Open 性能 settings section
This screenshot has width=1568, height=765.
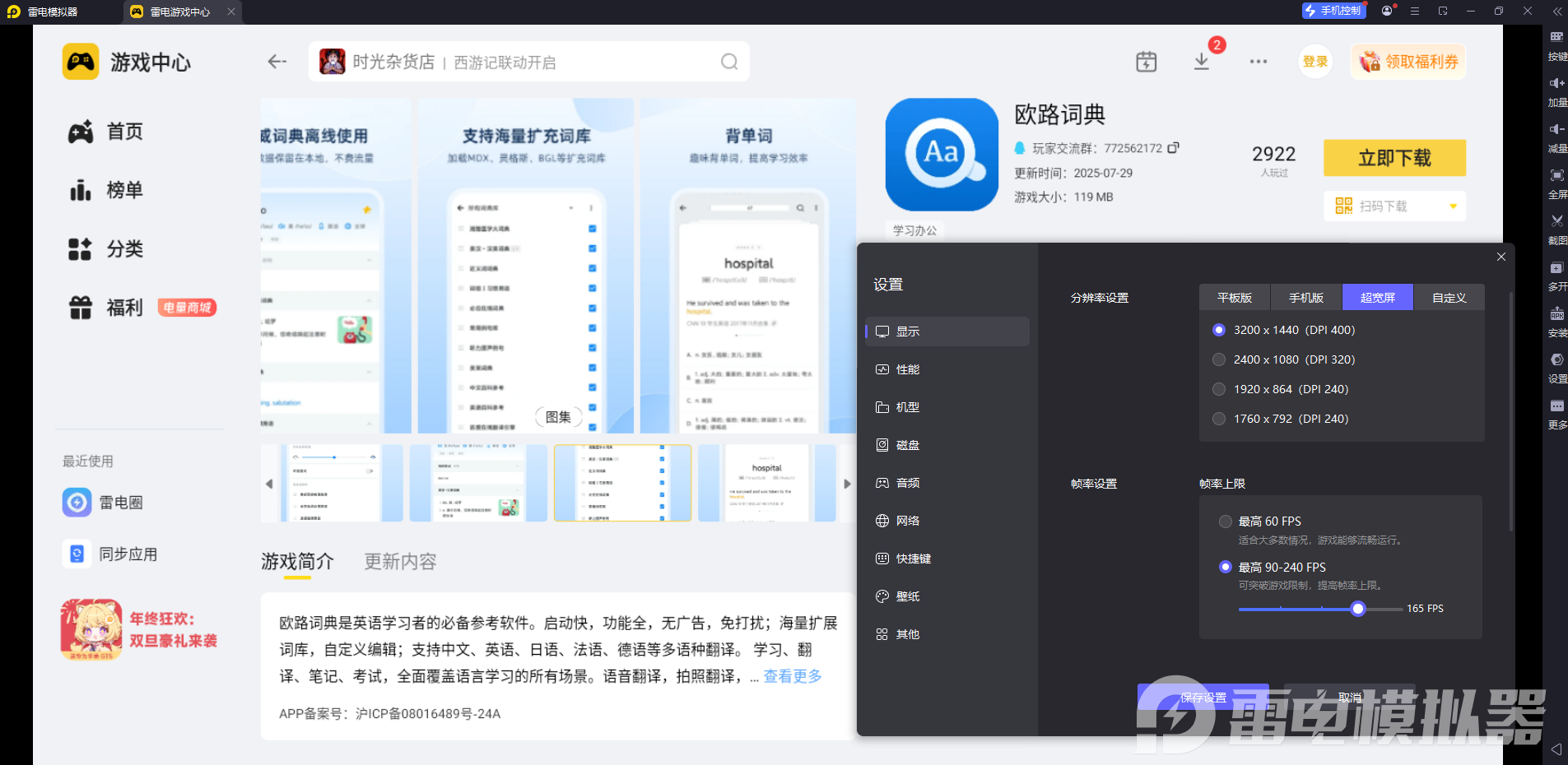pos(947,369)
